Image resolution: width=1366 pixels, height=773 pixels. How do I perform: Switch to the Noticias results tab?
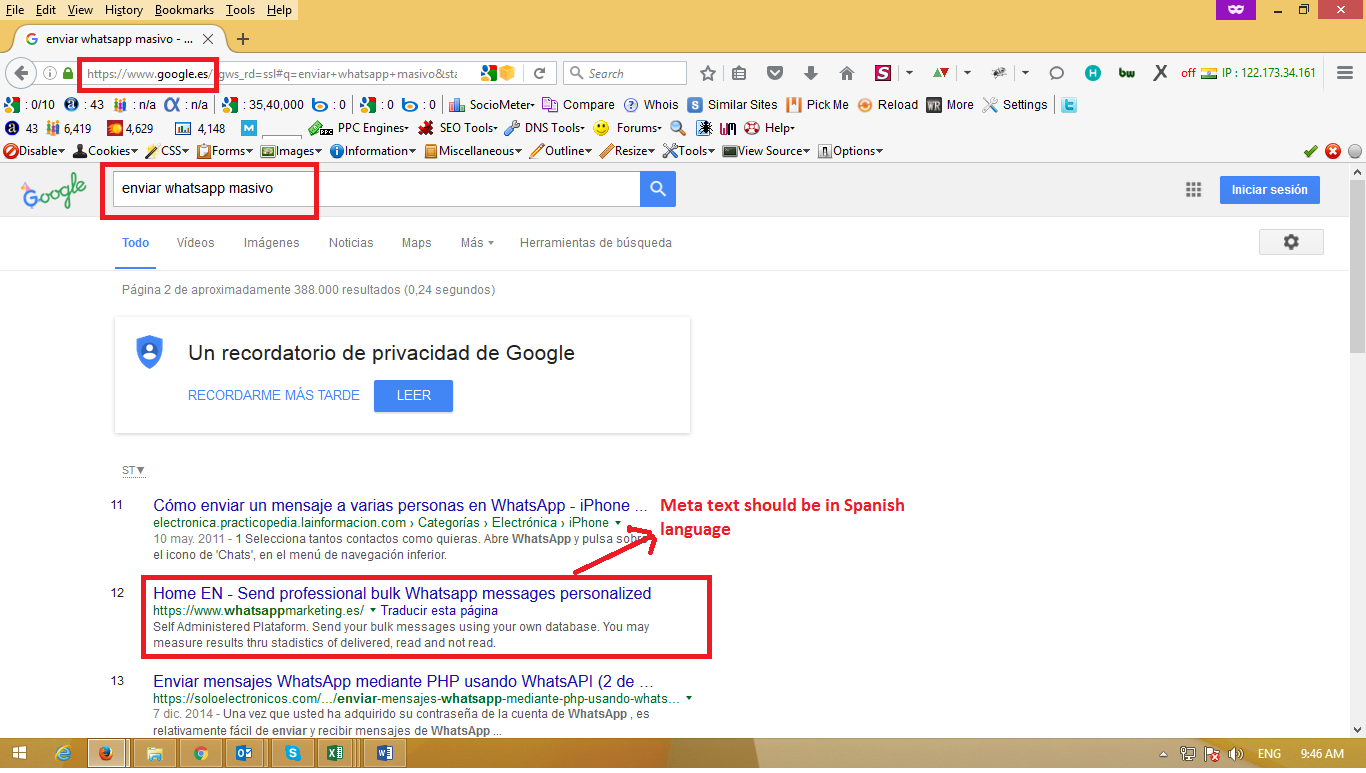351,243
